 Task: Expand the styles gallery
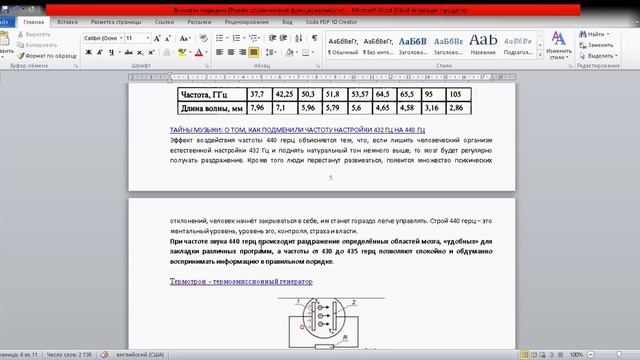[x=540, y=55]
